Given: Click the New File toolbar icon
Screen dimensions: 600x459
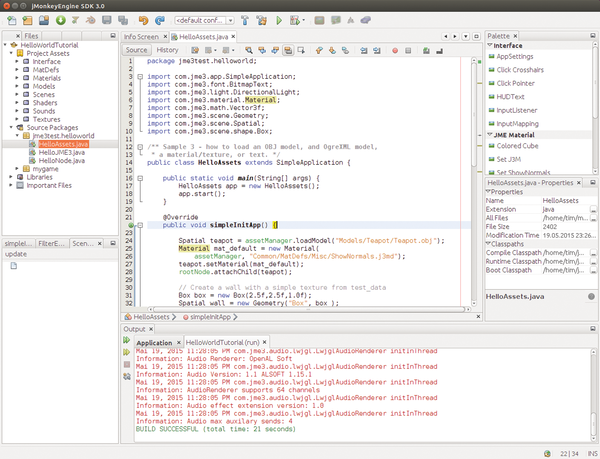Looking at the screenshot, I should 12,20.
